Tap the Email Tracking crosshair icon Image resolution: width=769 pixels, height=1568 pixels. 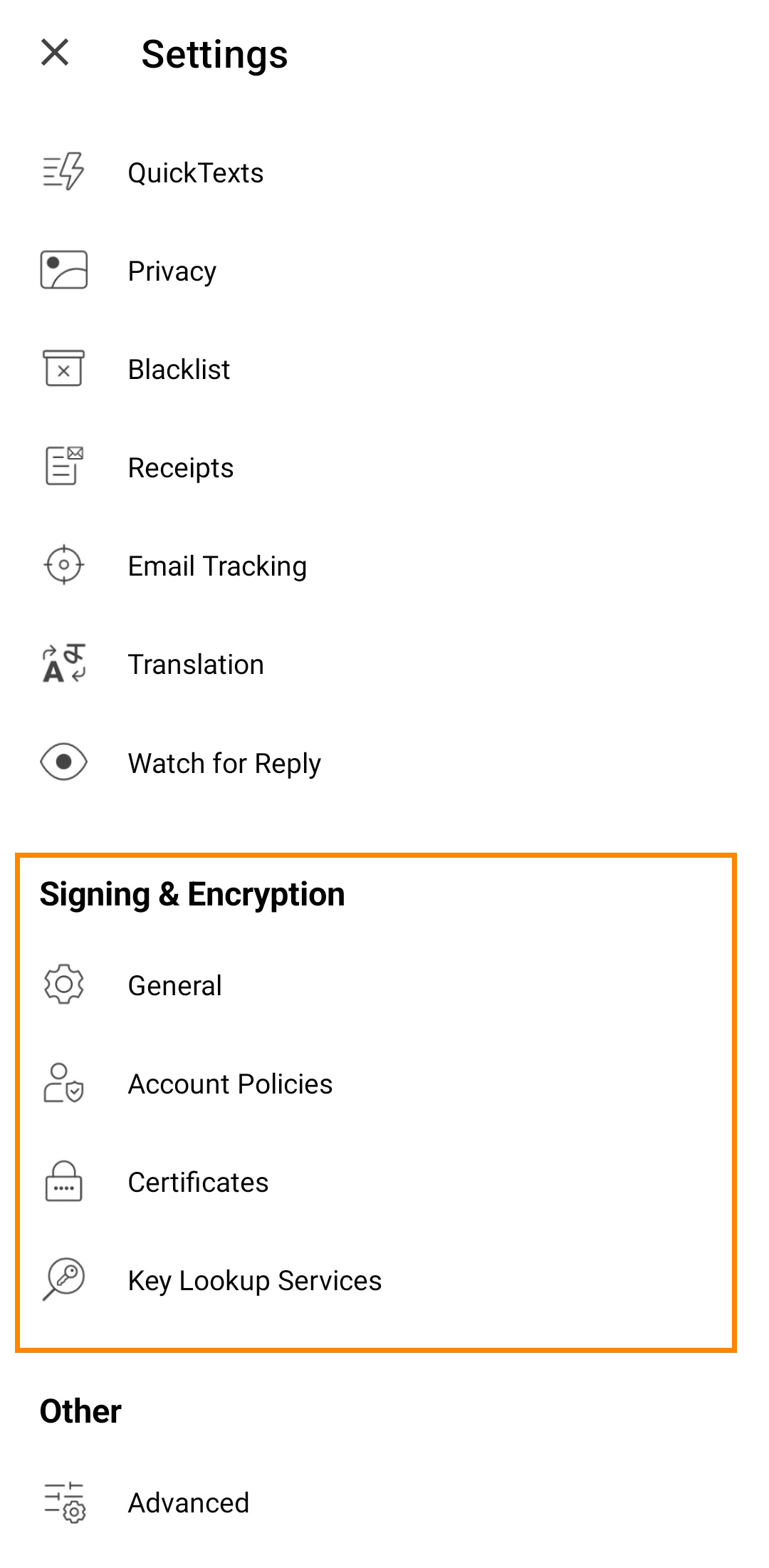(x=63, y=565)
